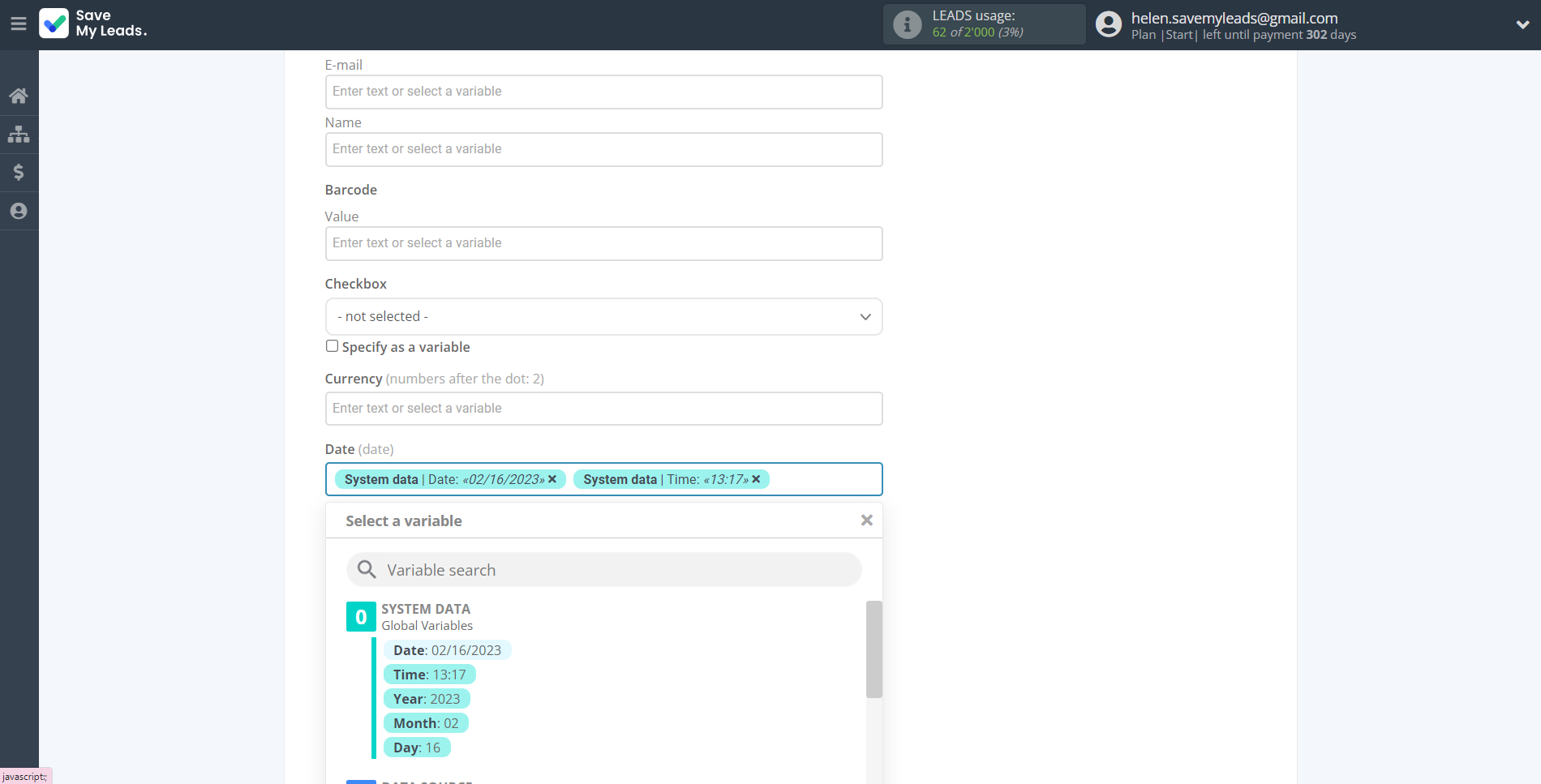
Task: Open the connections sitemap sidebar icon
Action: (x=19, y=134)
